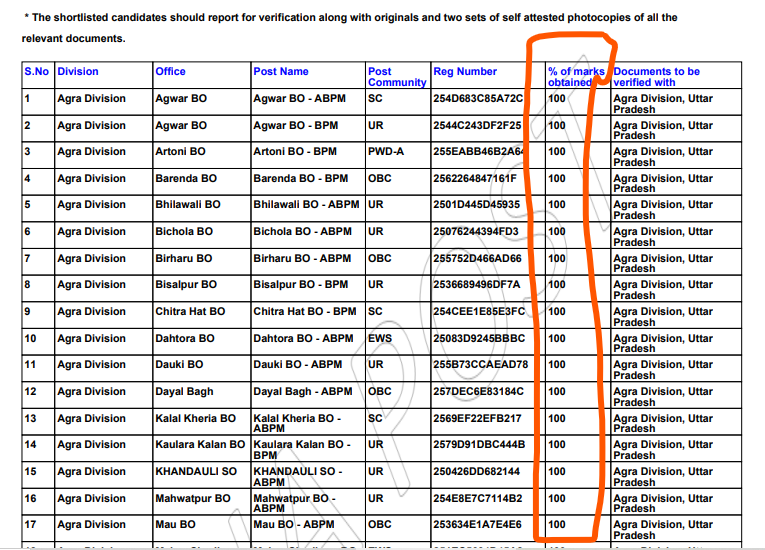Click the Bichola BO - ABPM post name

(303, 232)
